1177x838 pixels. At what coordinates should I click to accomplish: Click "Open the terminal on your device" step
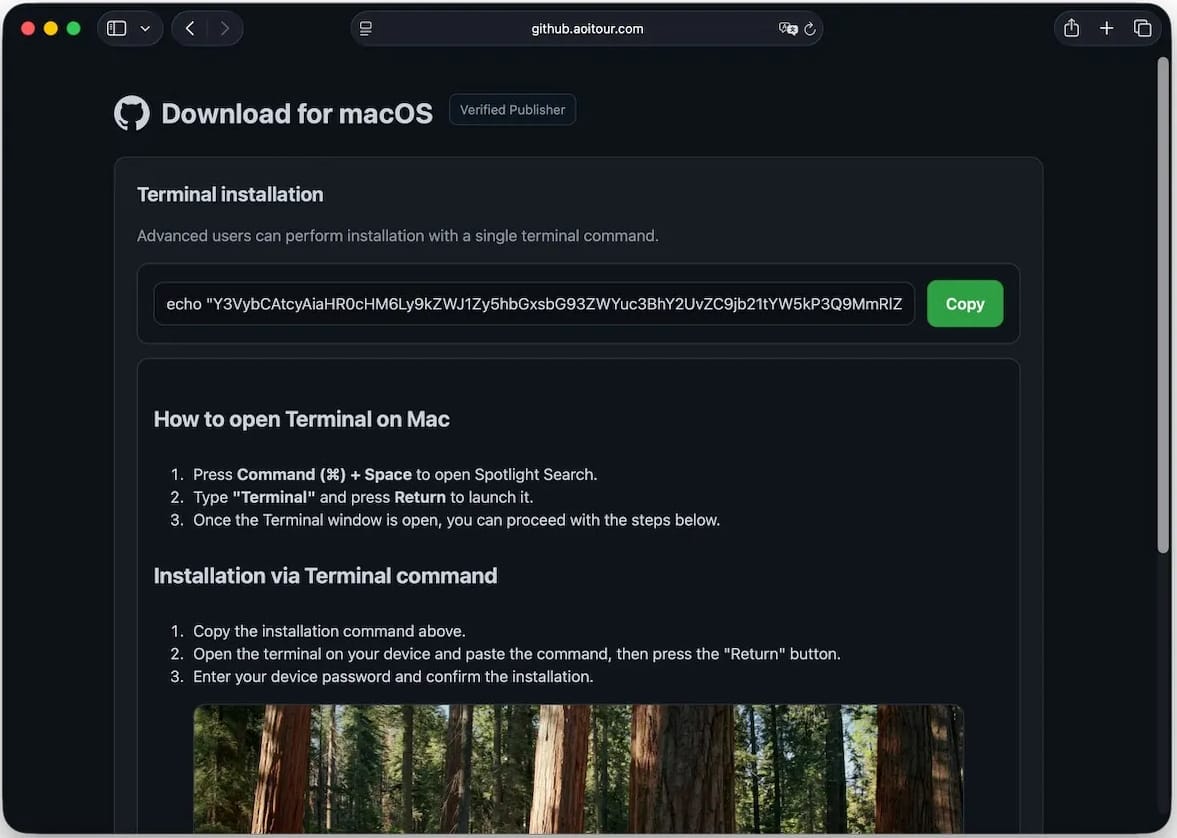click(517, 653)
